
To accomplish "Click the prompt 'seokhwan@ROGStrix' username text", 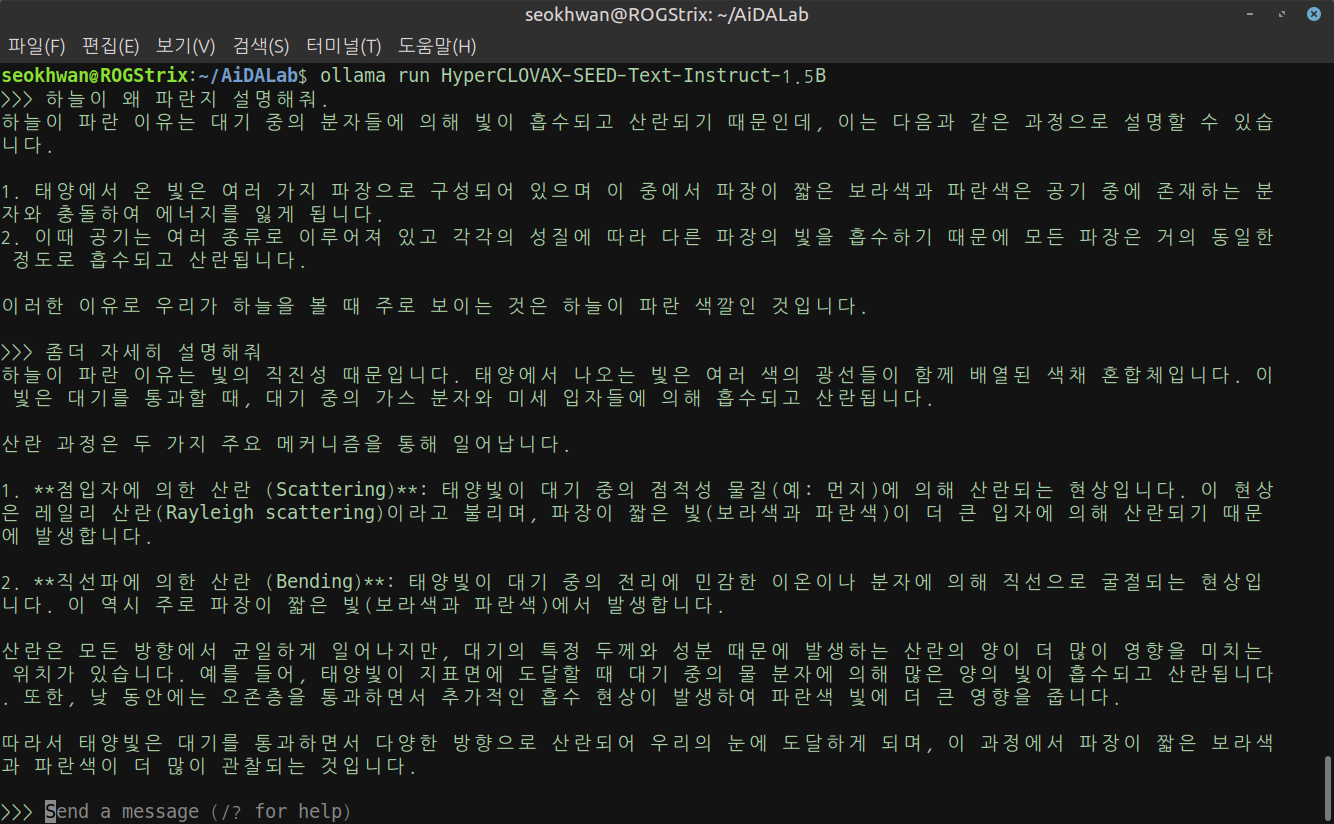I will (95, 75).
